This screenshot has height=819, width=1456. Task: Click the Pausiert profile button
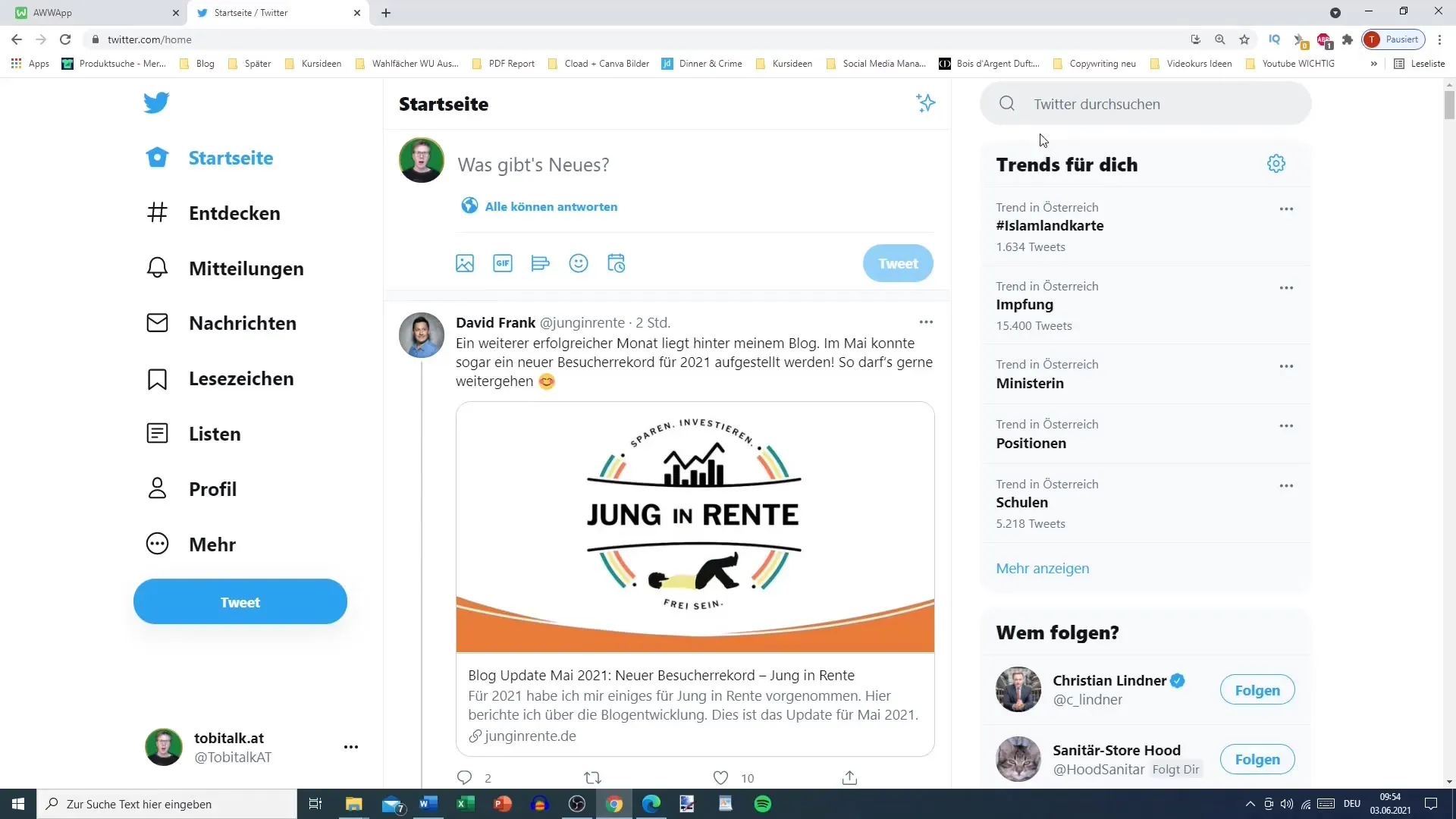click(1393, 39)
